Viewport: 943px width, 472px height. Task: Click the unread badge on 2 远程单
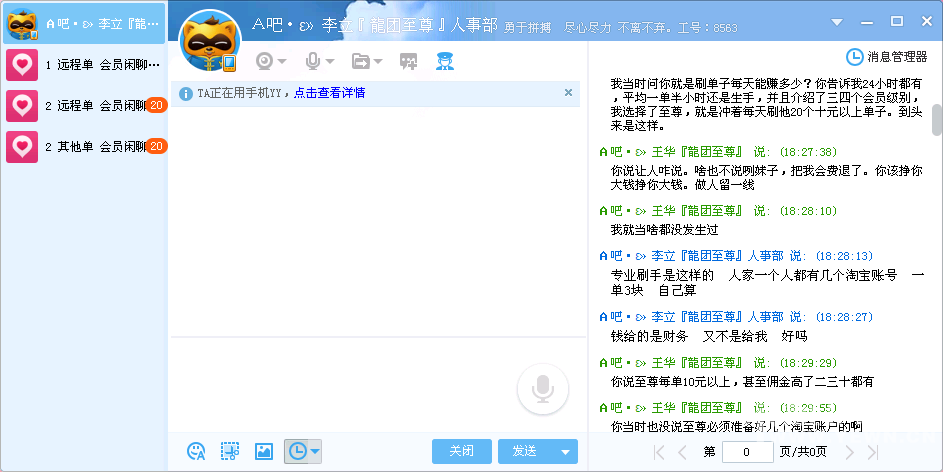point(156,105)
